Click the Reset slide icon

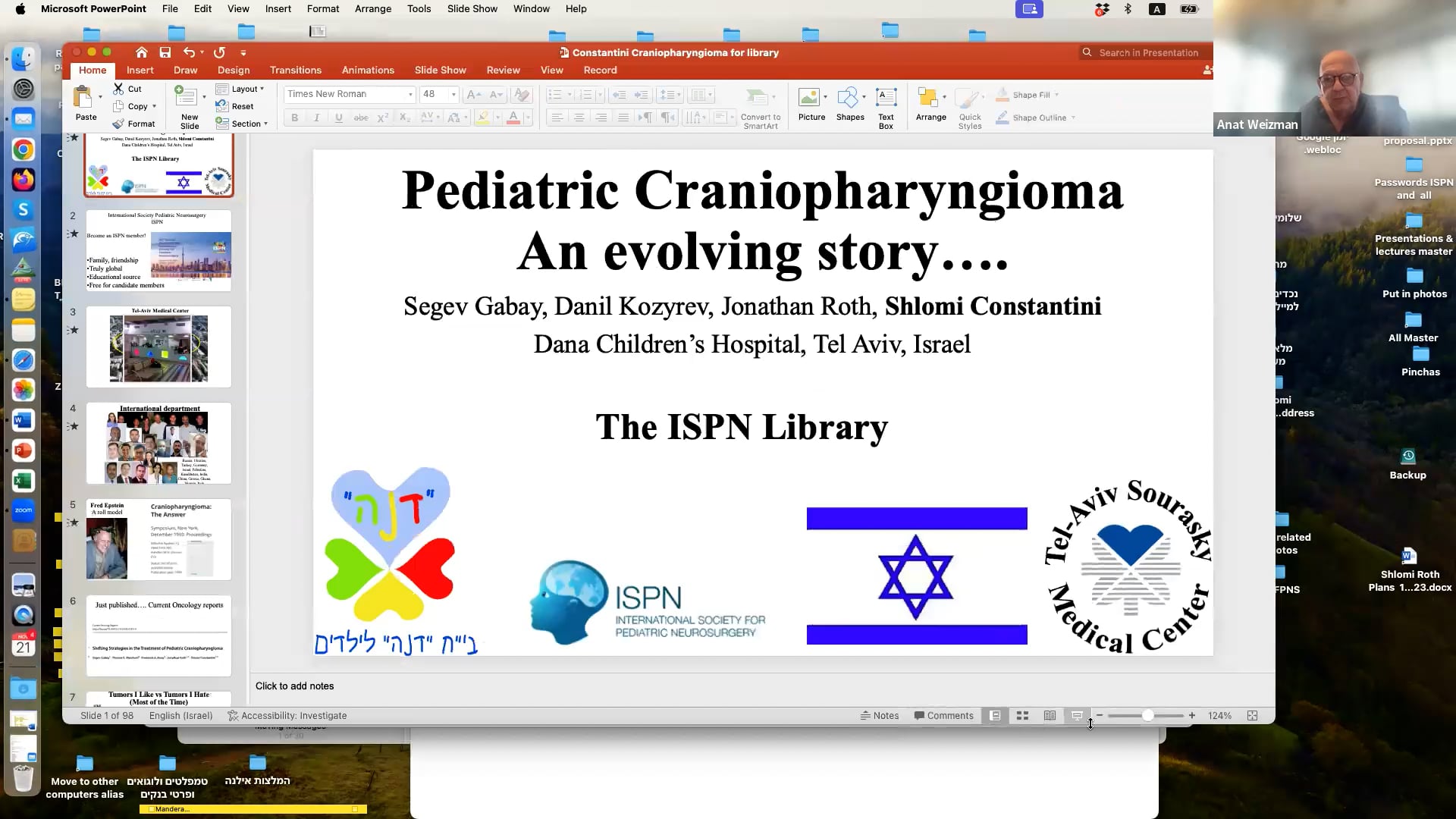[x=221, y=106]
